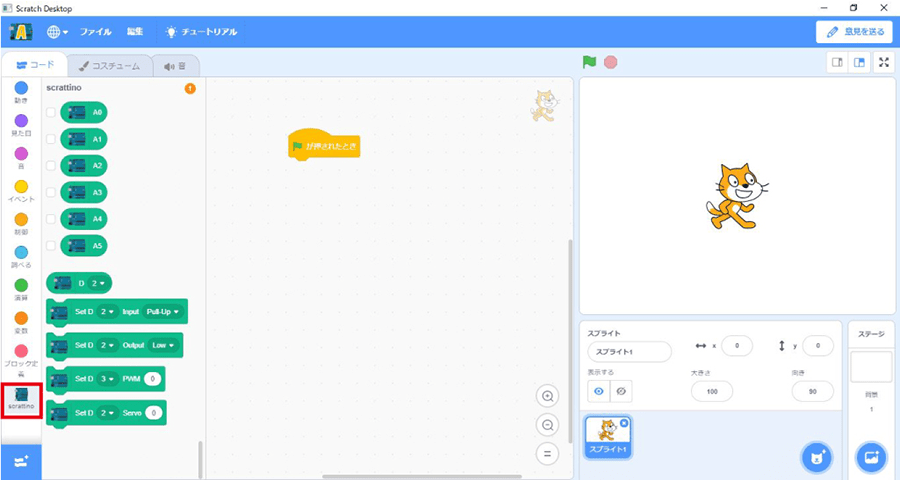Click the A3 analog block
This screenshot has height=480, width=900.
point(84,192)
